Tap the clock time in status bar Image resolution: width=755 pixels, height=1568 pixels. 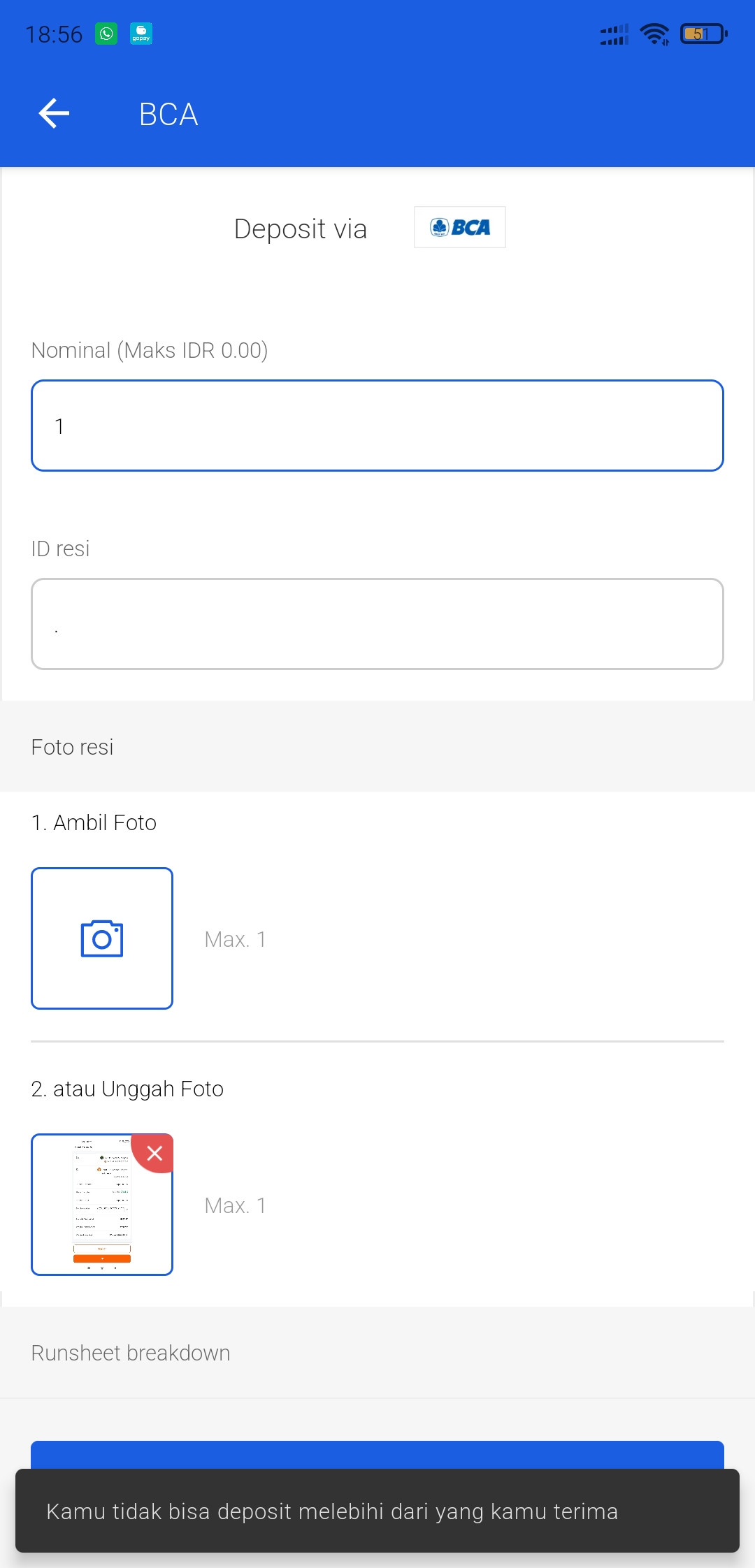(54, 34)
